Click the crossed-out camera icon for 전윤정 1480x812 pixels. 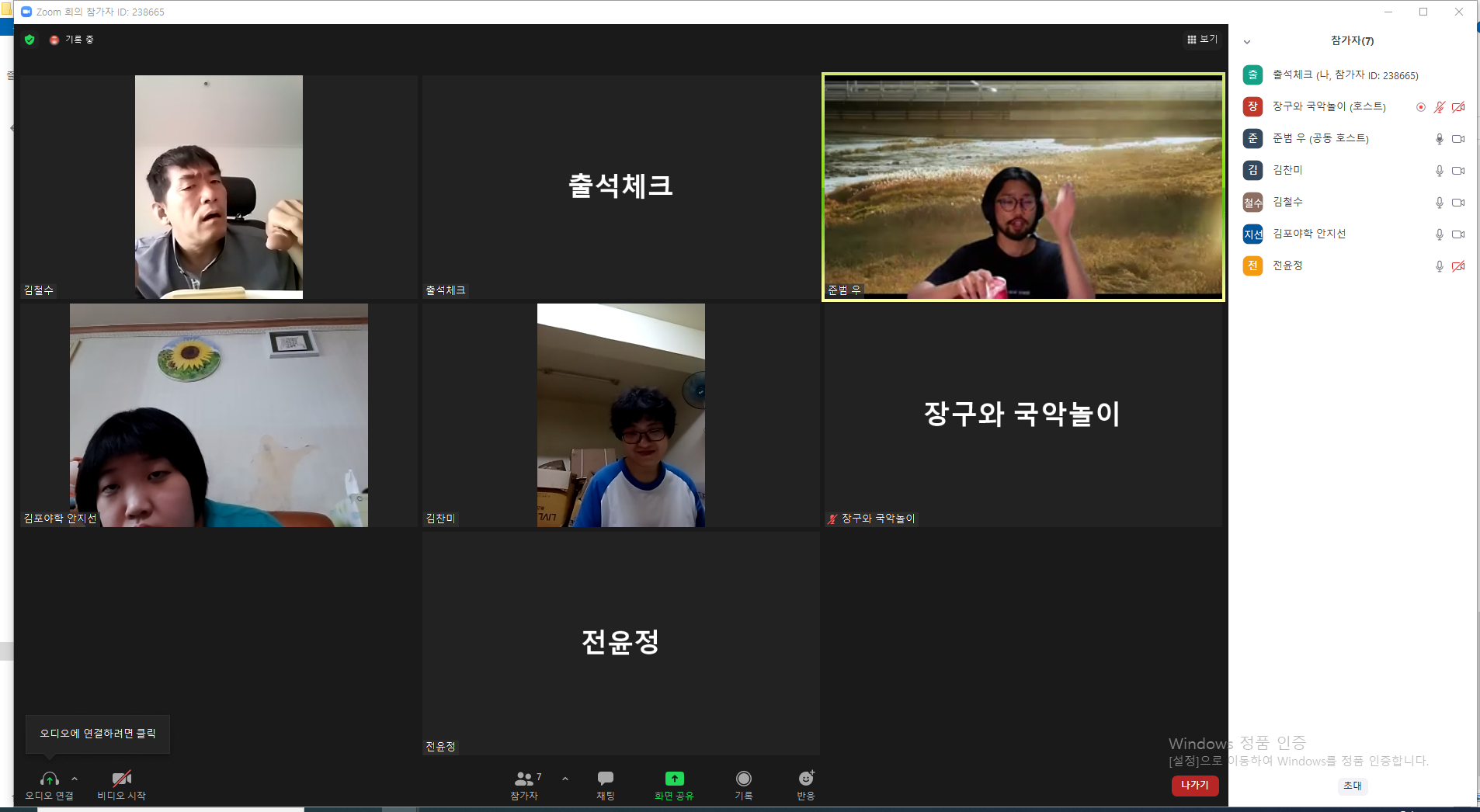click(x=1458, y=266)
